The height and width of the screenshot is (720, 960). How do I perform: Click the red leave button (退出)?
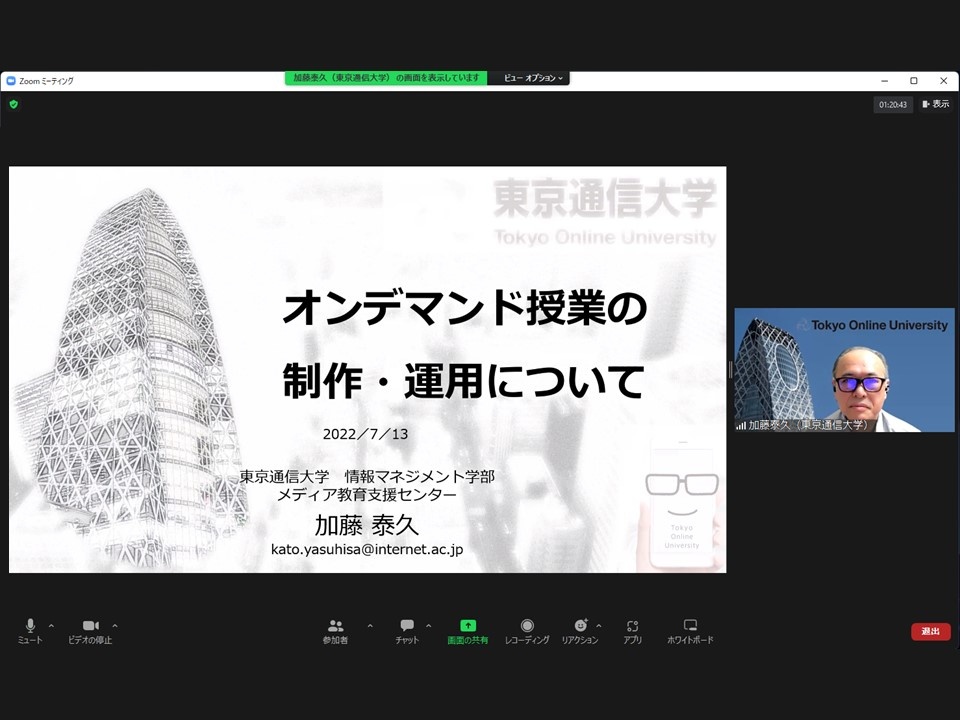(931, 631)
